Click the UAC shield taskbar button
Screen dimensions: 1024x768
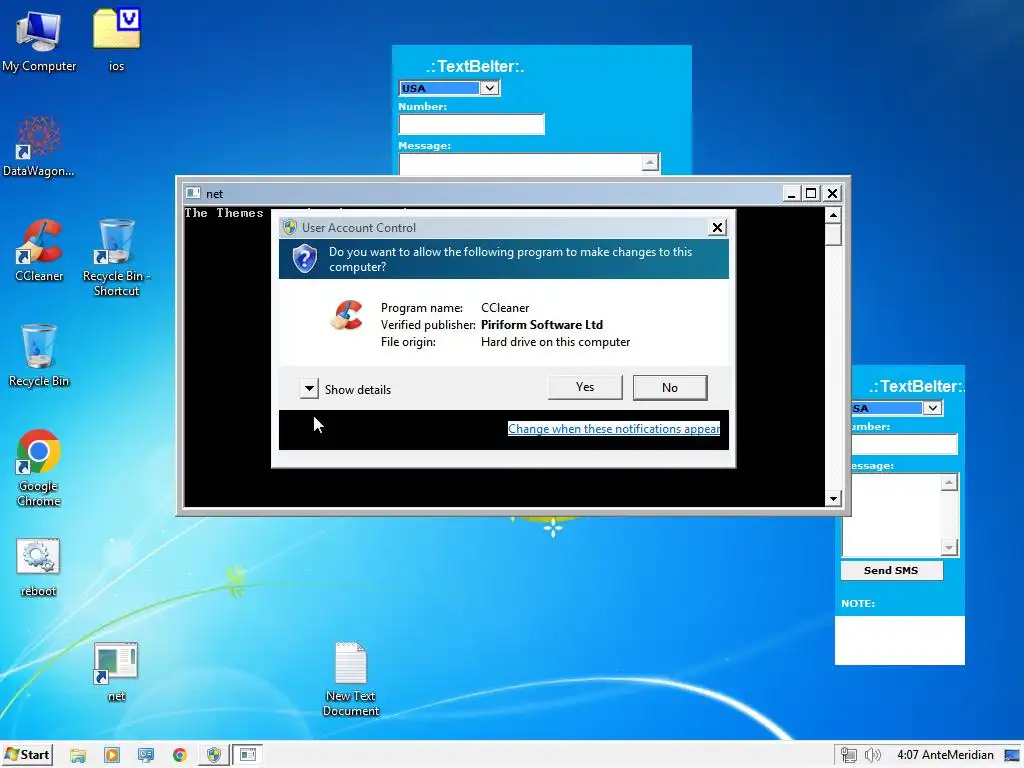[x=214, y=756]
